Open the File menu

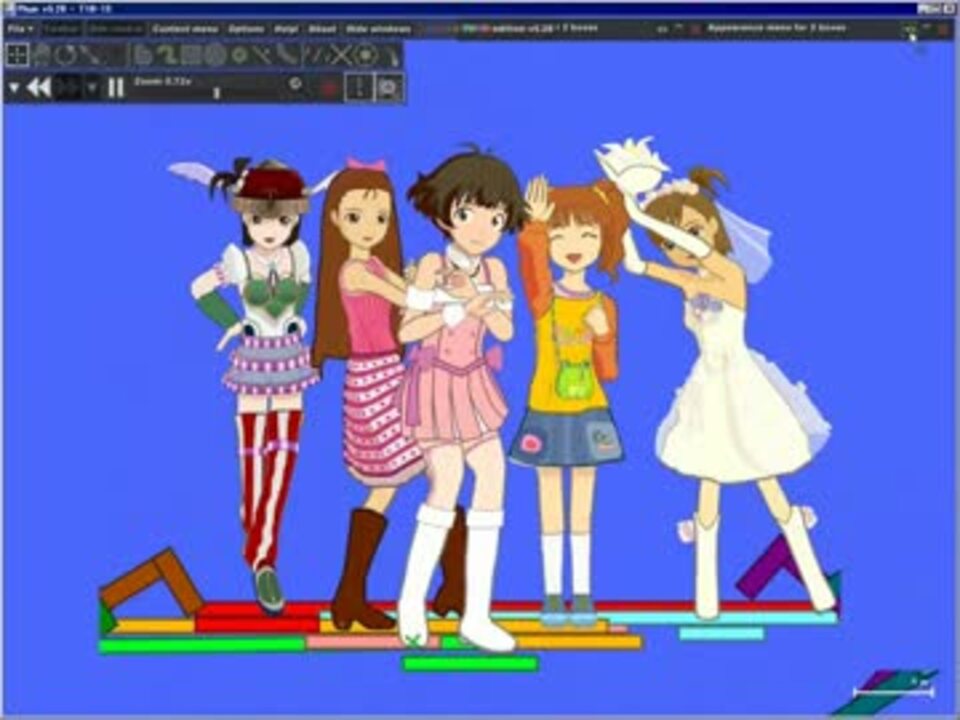[20, 29]
